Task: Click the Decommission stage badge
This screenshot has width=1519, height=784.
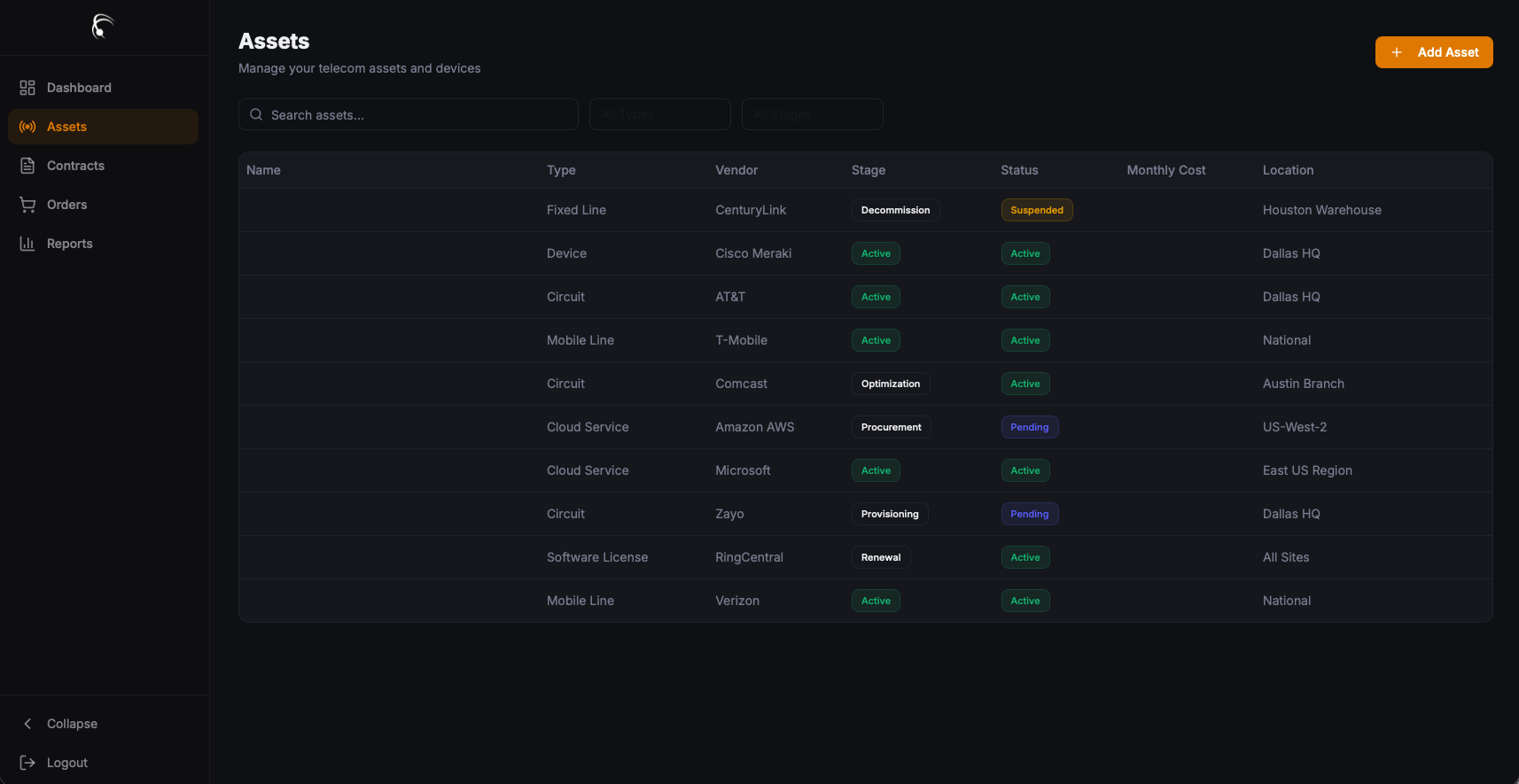Action: (x=895, y=210)
